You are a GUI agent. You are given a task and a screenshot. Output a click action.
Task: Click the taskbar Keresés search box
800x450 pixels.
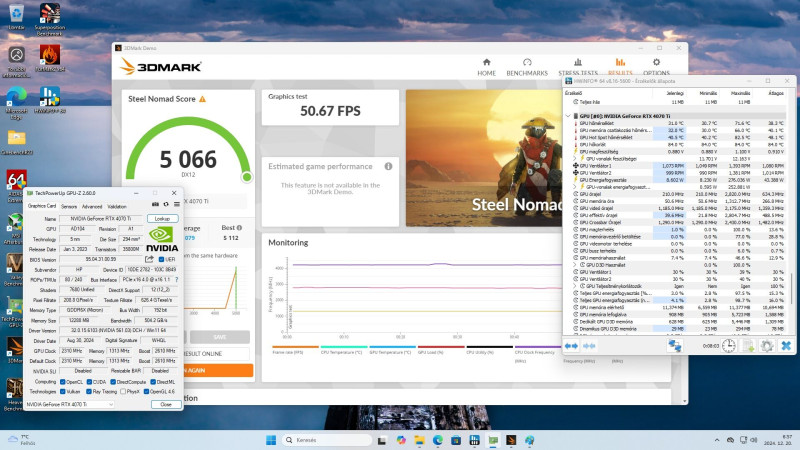(x=327, y=440)
